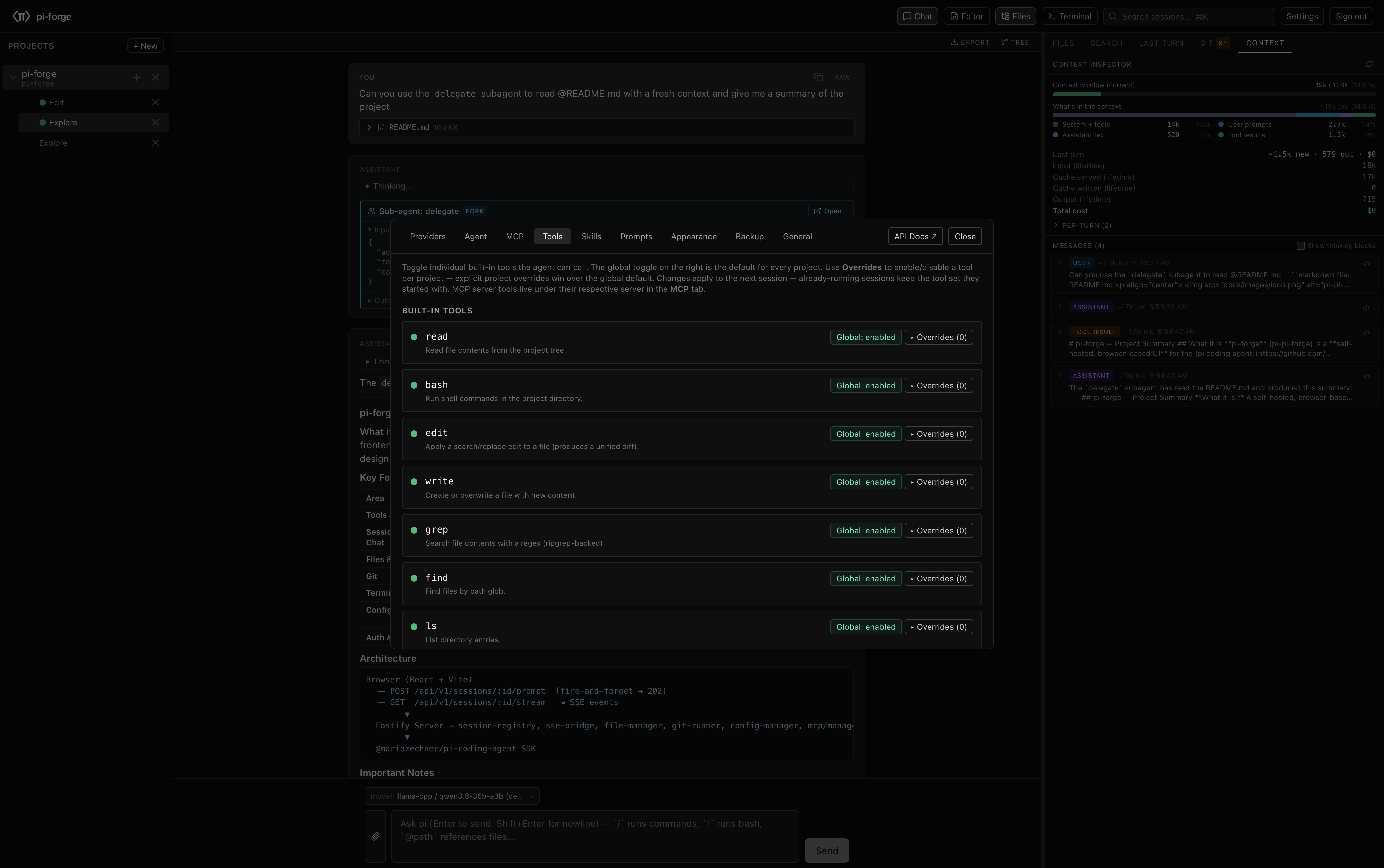Expand Overrides for the bash tool
Viewport: 1384px width, 868px height.
pos(939,386)
